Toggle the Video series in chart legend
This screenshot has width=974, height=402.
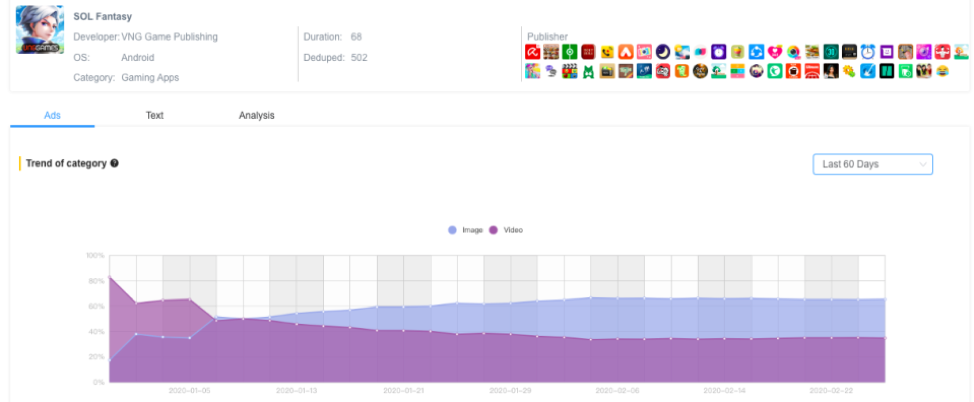(506, 230)
